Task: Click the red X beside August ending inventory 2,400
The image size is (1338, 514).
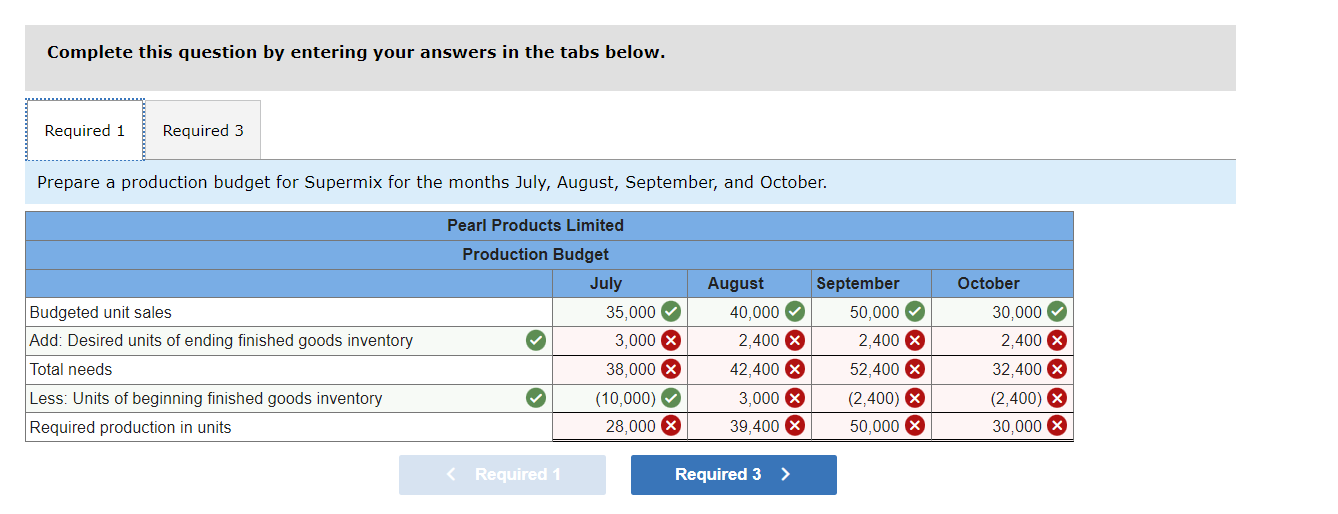Action: (795, 340)
